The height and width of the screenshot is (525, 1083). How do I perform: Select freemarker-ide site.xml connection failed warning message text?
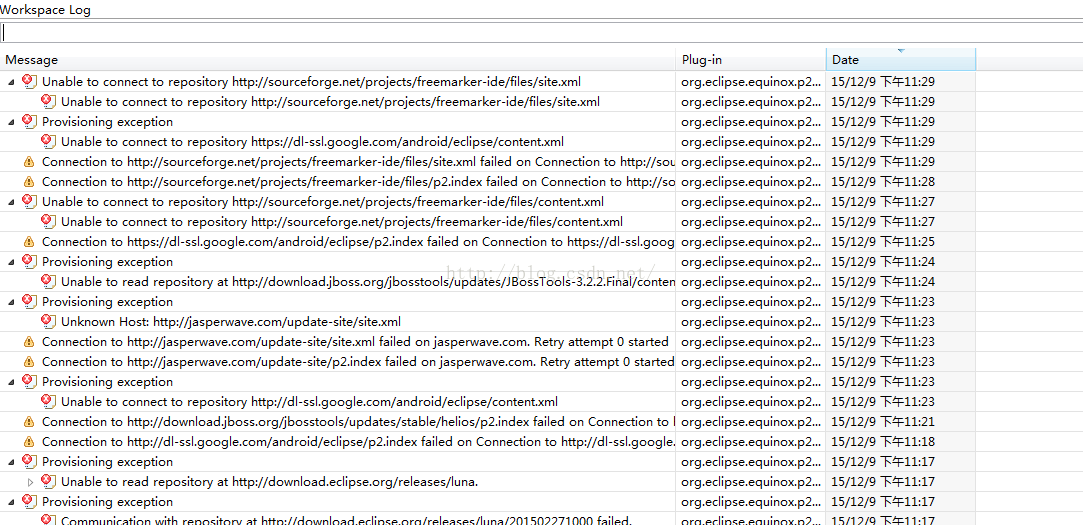pyautogui.click(x=358, y=162)
